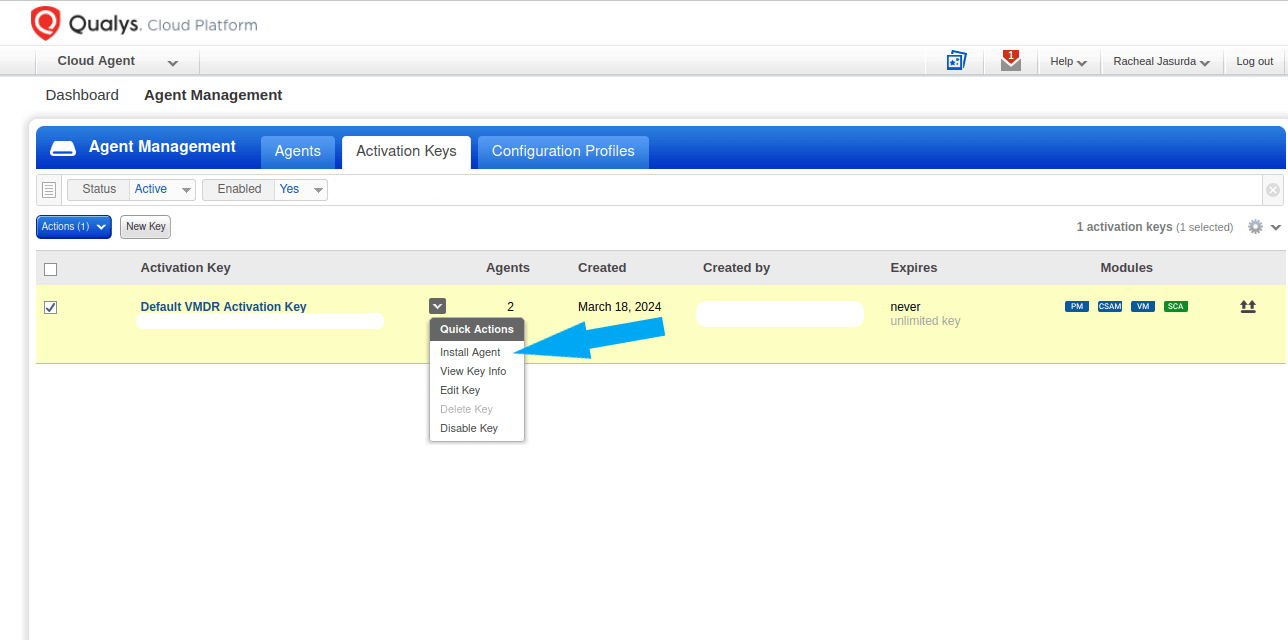This screenshot has height=640, width=1288.
Task: Choose Edit Key from Quick Actions
Action: coord(460,390)
